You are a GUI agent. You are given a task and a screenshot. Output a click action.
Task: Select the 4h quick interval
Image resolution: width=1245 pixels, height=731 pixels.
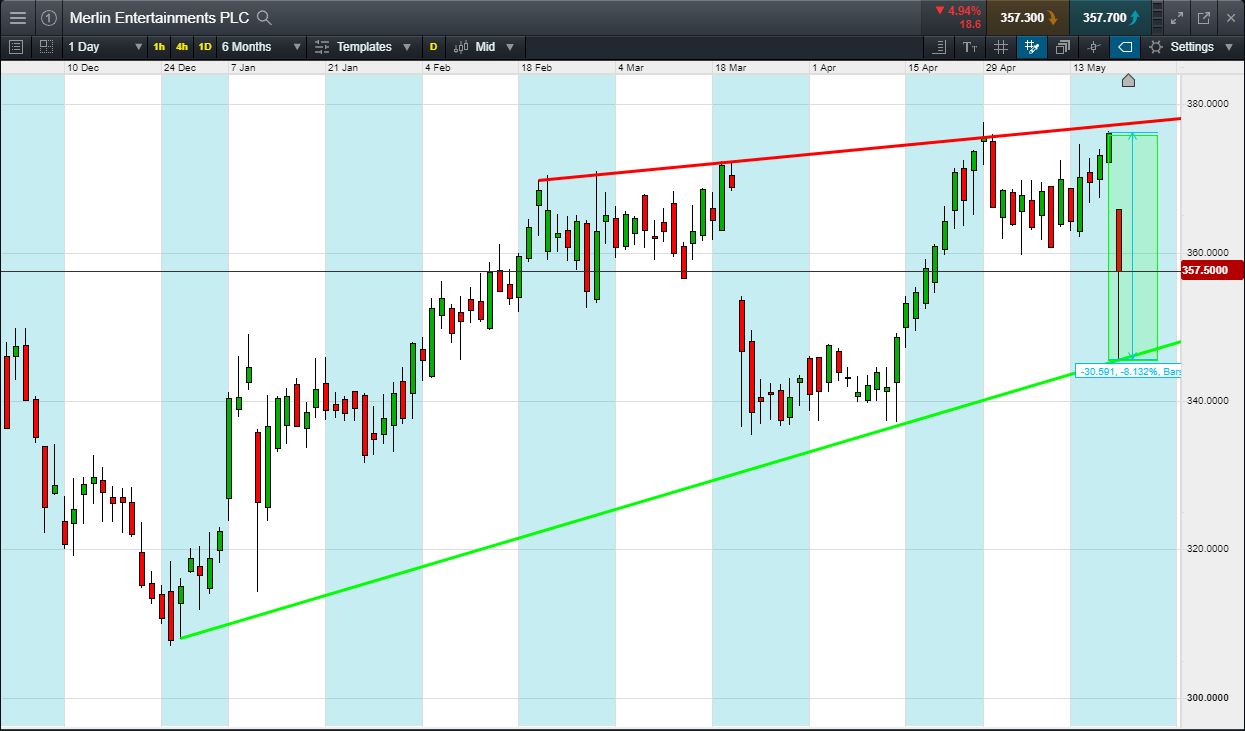coord(182,47)
